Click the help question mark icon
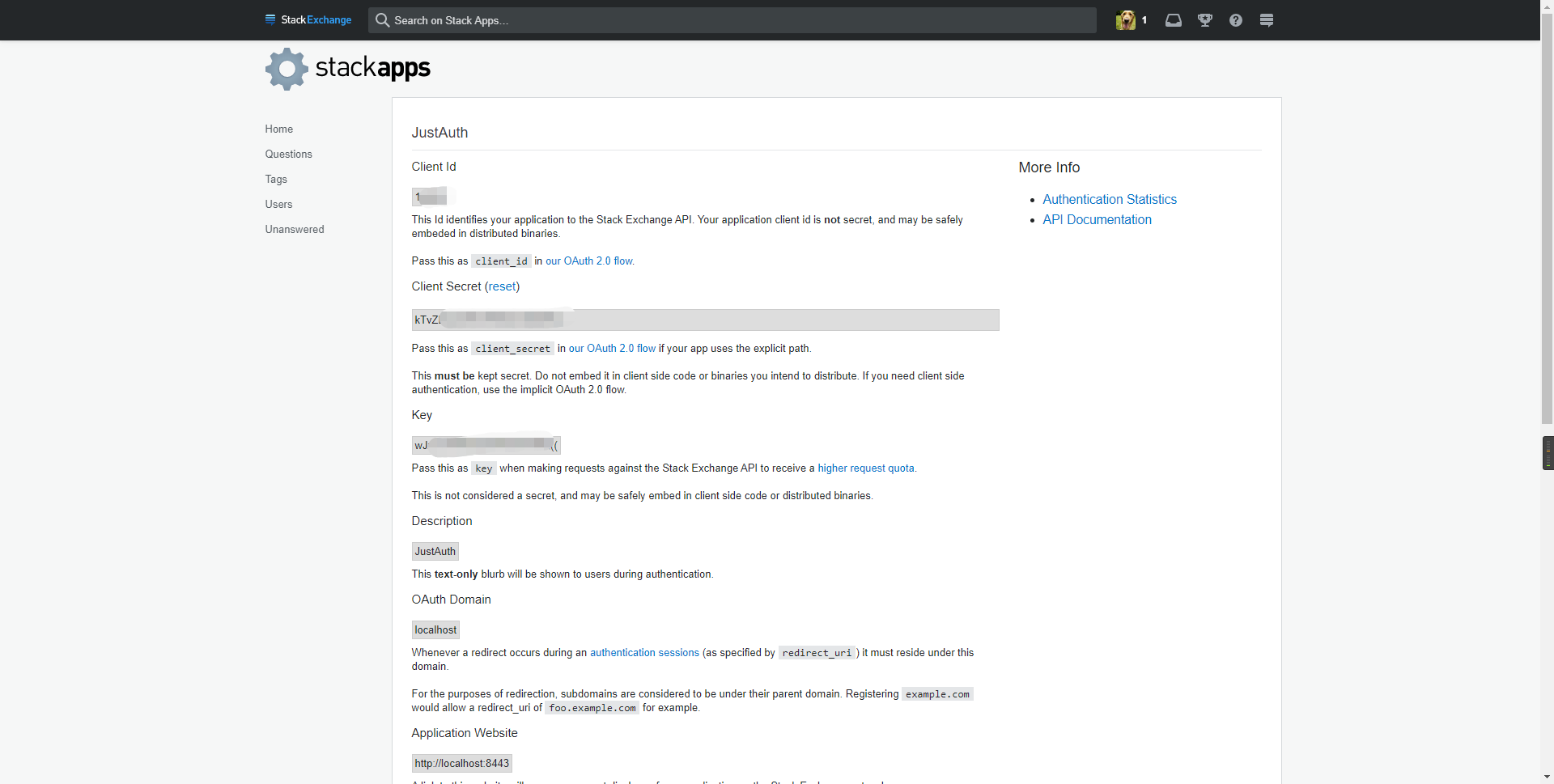1554x784 pixels. (1236, 20)
